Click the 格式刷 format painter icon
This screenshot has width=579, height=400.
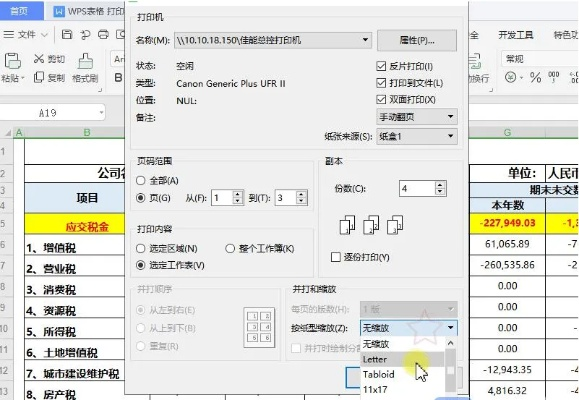[85, 61]
